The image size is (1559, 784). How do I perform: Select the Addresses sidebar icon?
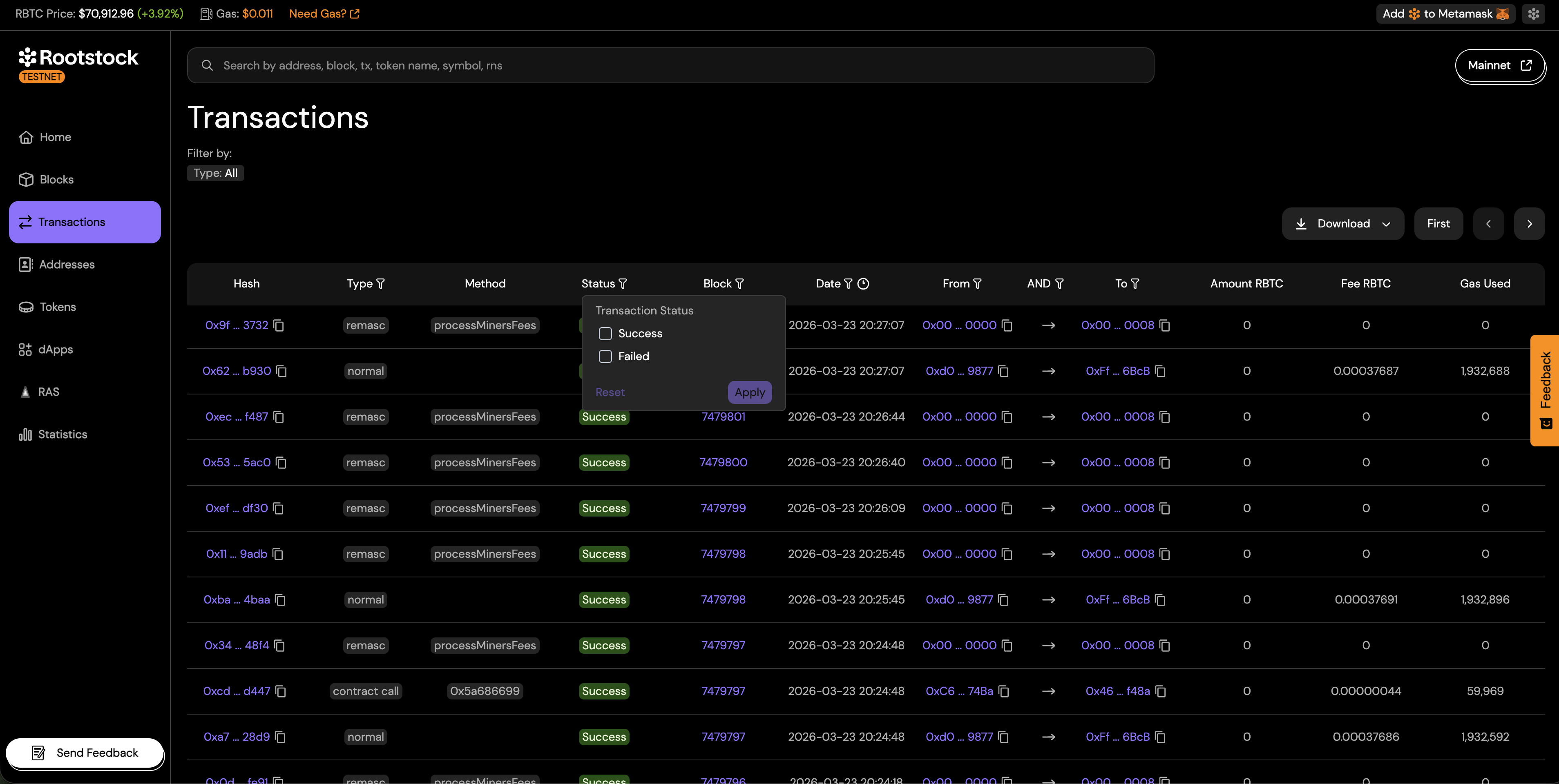(x=25, y=264)
